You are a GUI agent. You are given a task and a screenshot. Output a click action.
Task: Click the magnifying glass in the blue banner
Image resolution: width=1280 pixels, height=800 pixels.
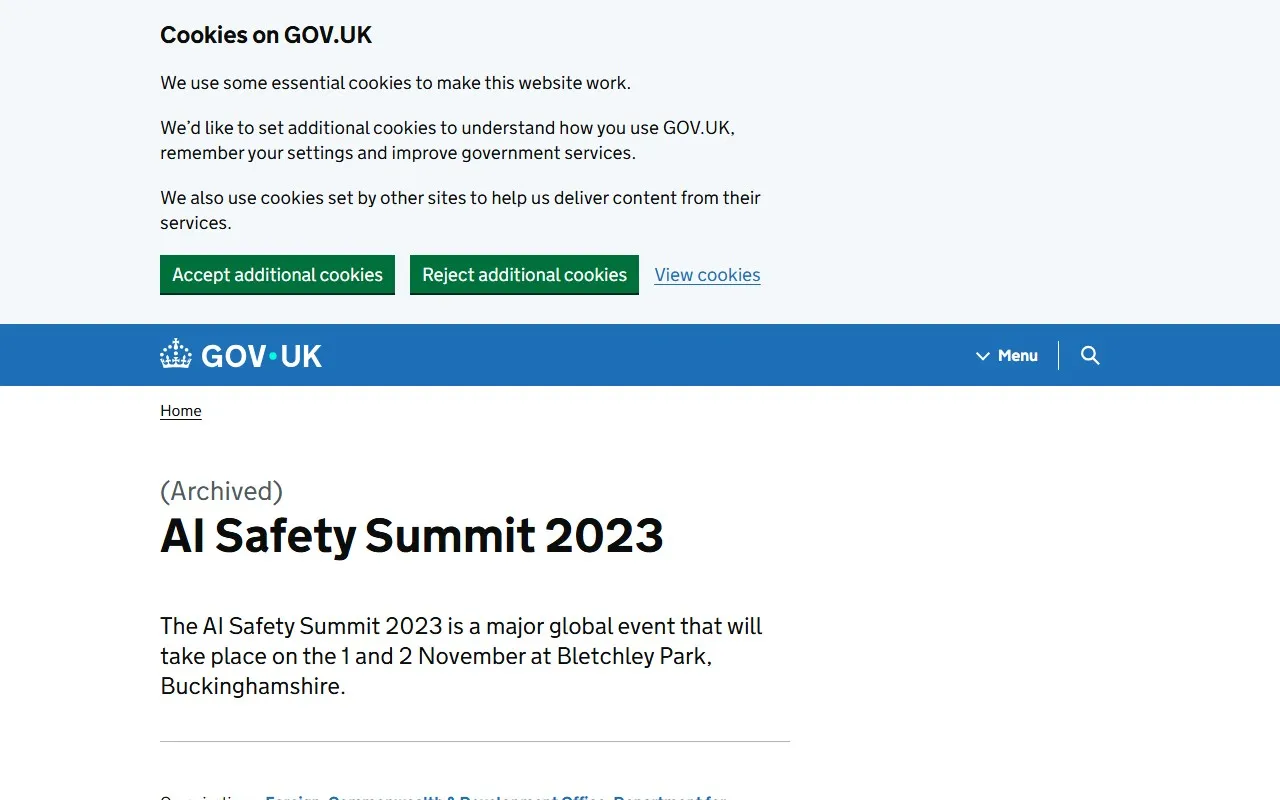[1089, 355]
